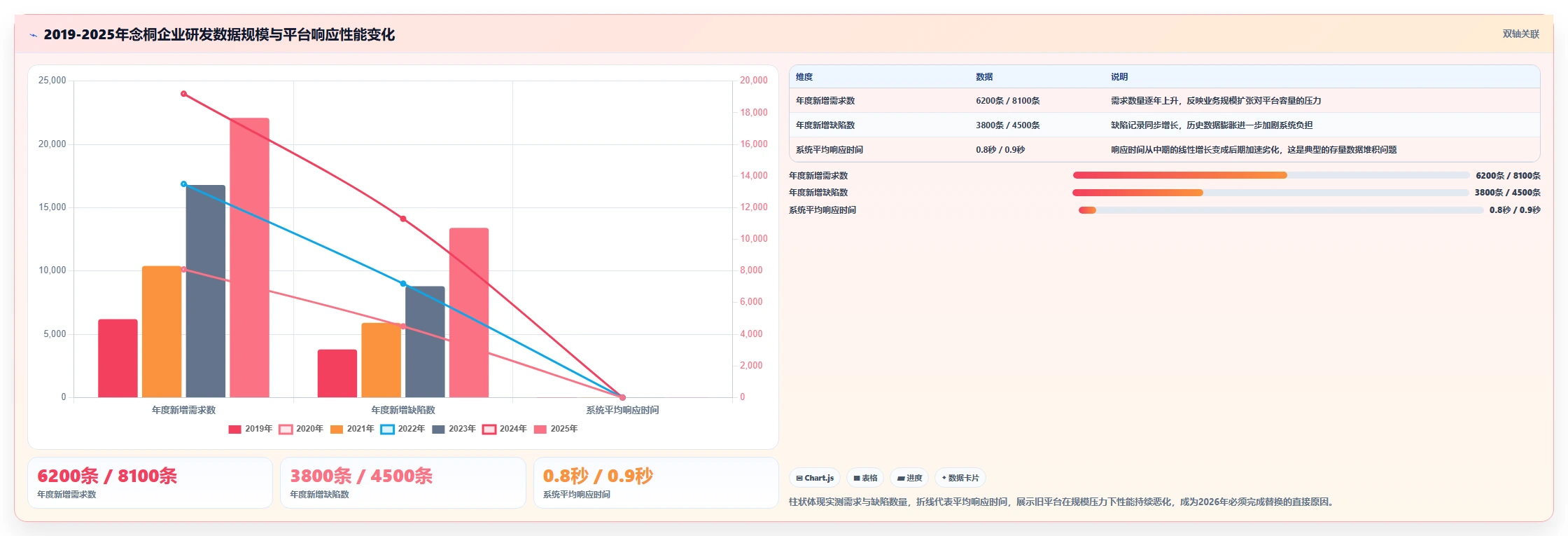Viewport: 1568px width, 536px height.
Task: Click the 2021年 orange bar in 年度新增需求数 group
Action: 162,331
